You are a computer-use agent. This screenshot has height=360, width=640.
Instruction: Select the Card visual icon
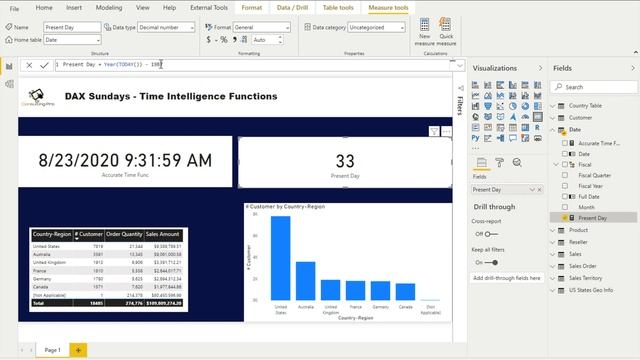(x=538, y=117)
